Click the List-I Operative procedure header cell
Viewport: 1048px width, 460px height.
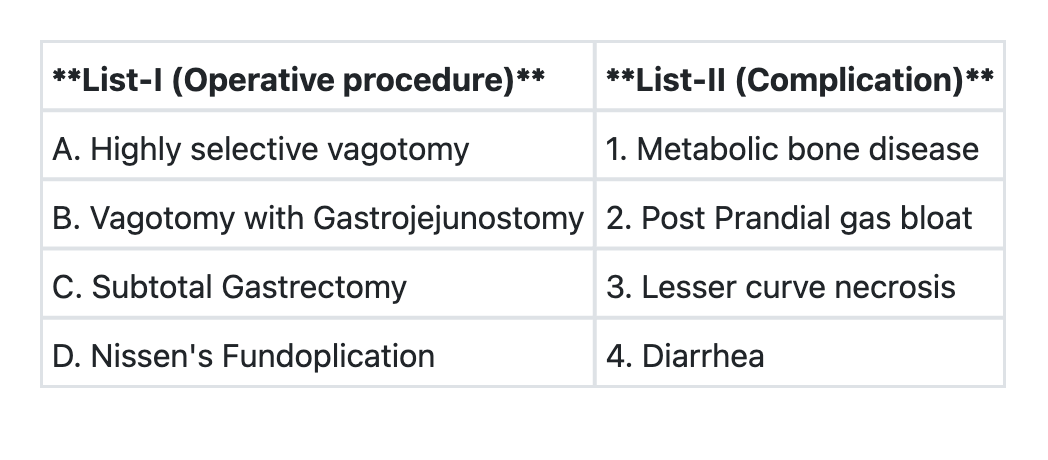point(298,79)
